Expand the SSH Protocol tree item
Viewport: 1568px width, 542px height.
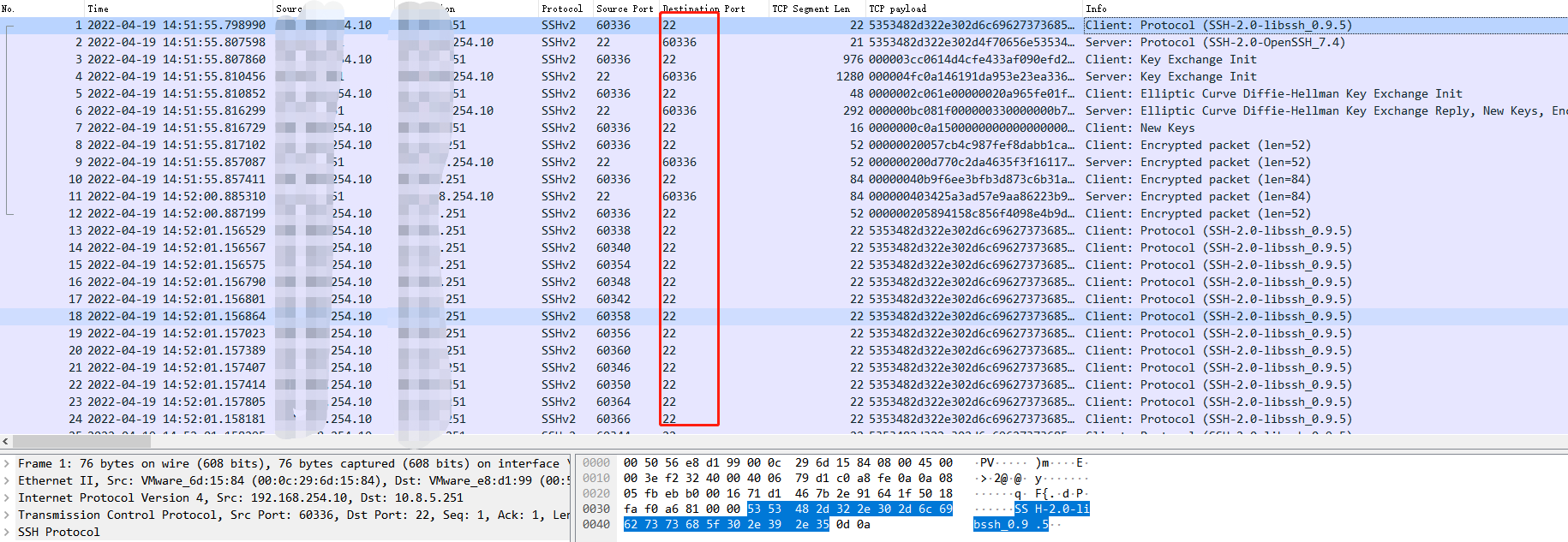tap(8, 533)
